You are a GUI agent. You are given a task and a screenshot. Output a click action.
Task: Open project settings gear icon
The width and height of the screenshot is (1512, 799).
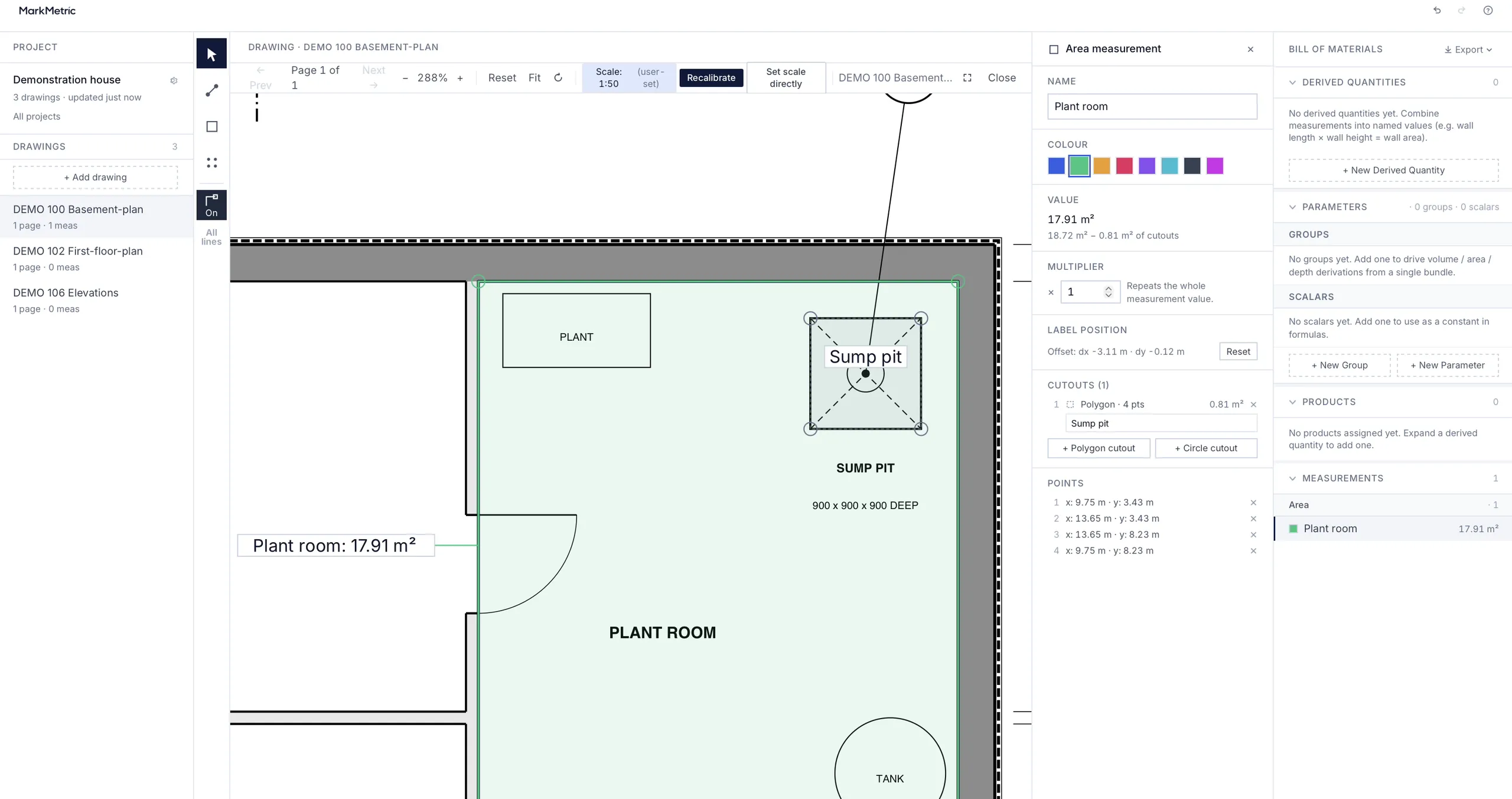[174, 80]
